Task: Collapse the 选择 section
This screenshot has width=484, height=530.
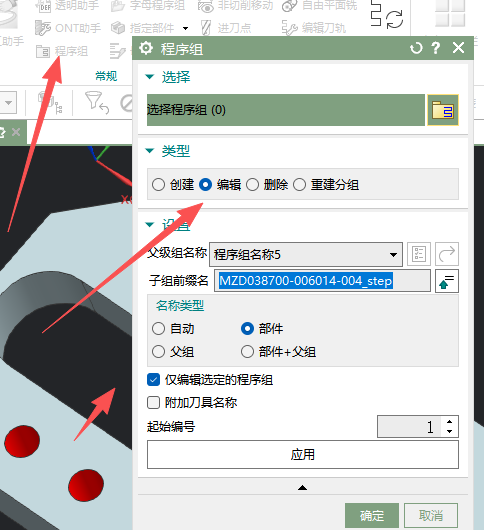Action: (x=149, y=77)
